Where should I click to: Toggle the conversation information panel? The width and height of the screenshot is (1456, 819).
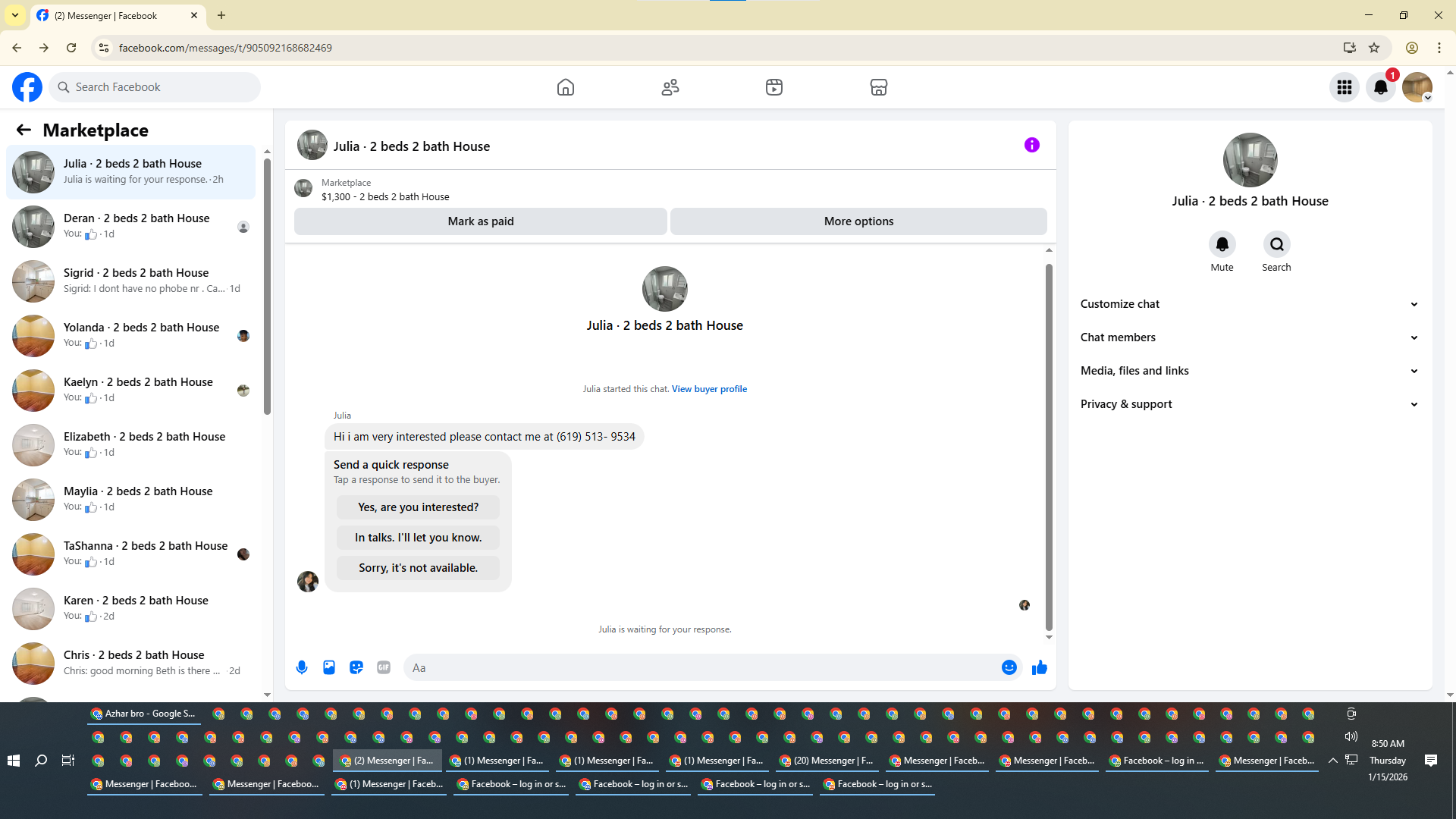point(1032,145)
